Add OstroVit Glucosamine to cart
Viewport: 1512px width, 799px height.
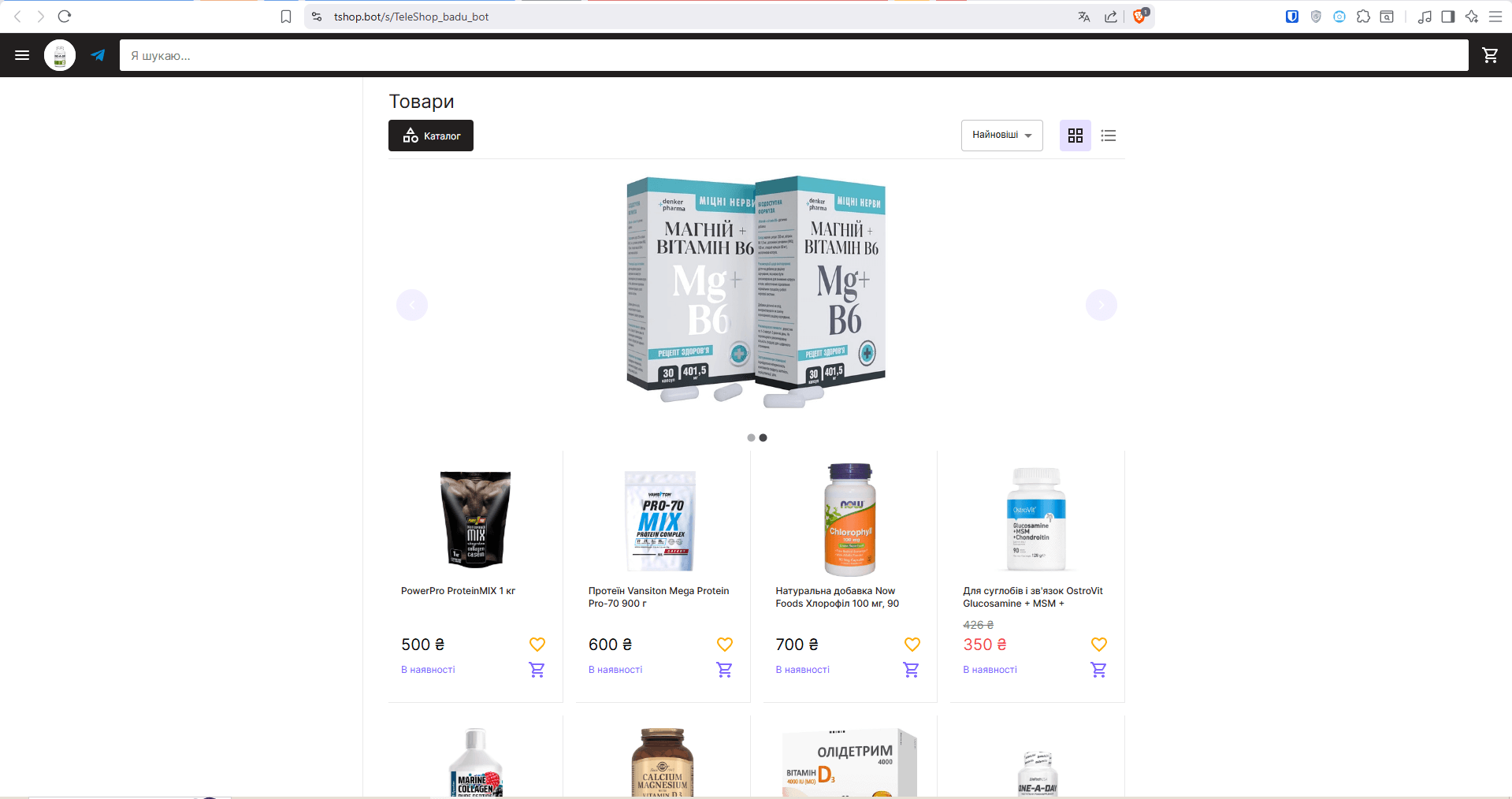pos(1098,670)
